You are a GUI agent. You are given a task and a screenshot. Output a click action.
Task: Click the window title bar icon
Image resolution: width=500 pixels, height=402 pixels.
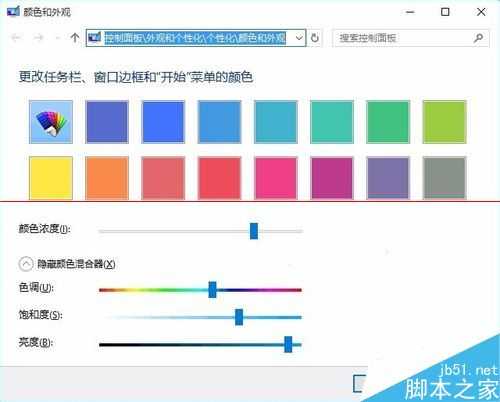tap(13, 12)
